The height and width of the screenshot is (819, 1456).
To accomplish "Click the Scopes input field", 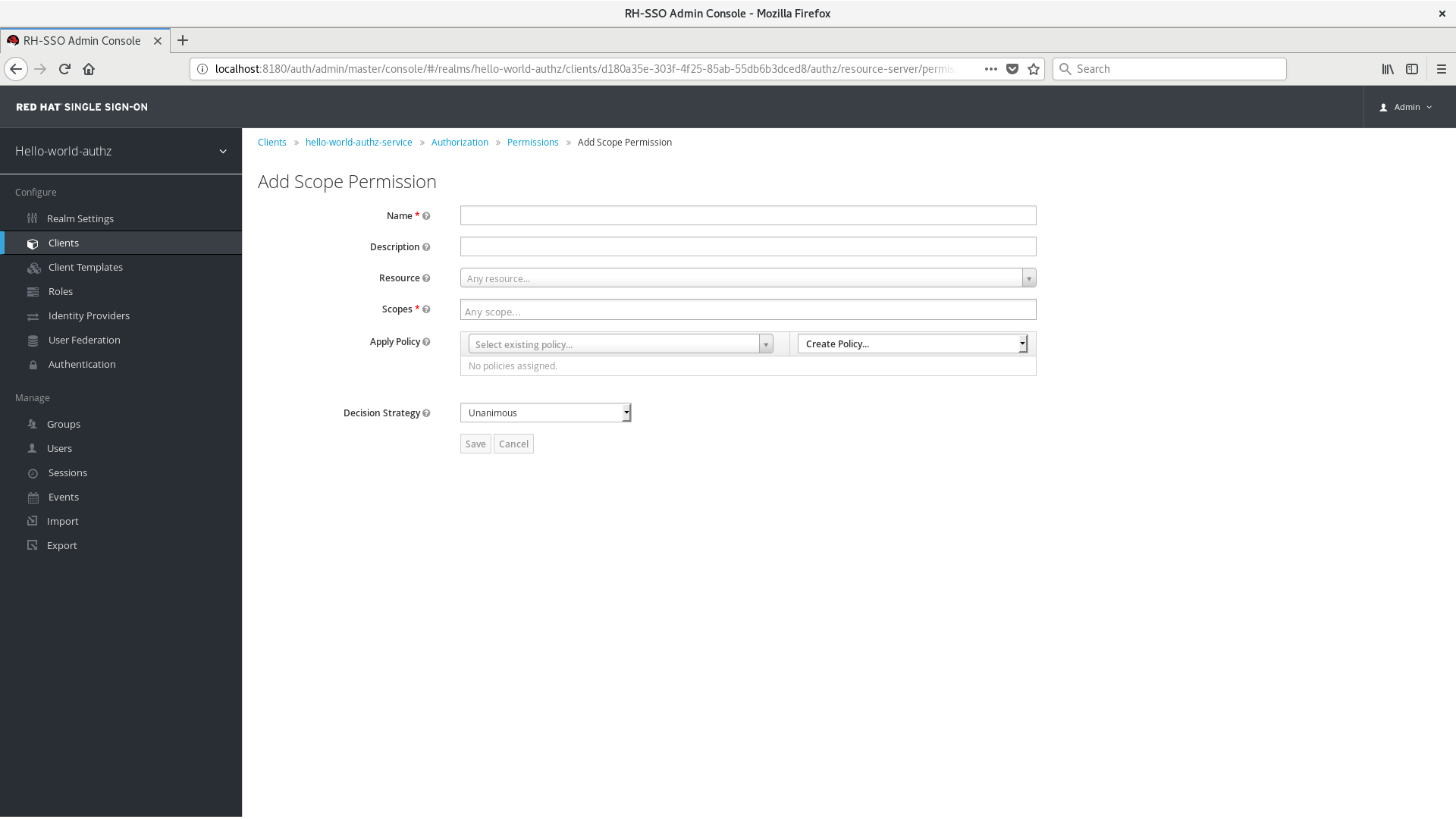I will [x=748, y=311].
